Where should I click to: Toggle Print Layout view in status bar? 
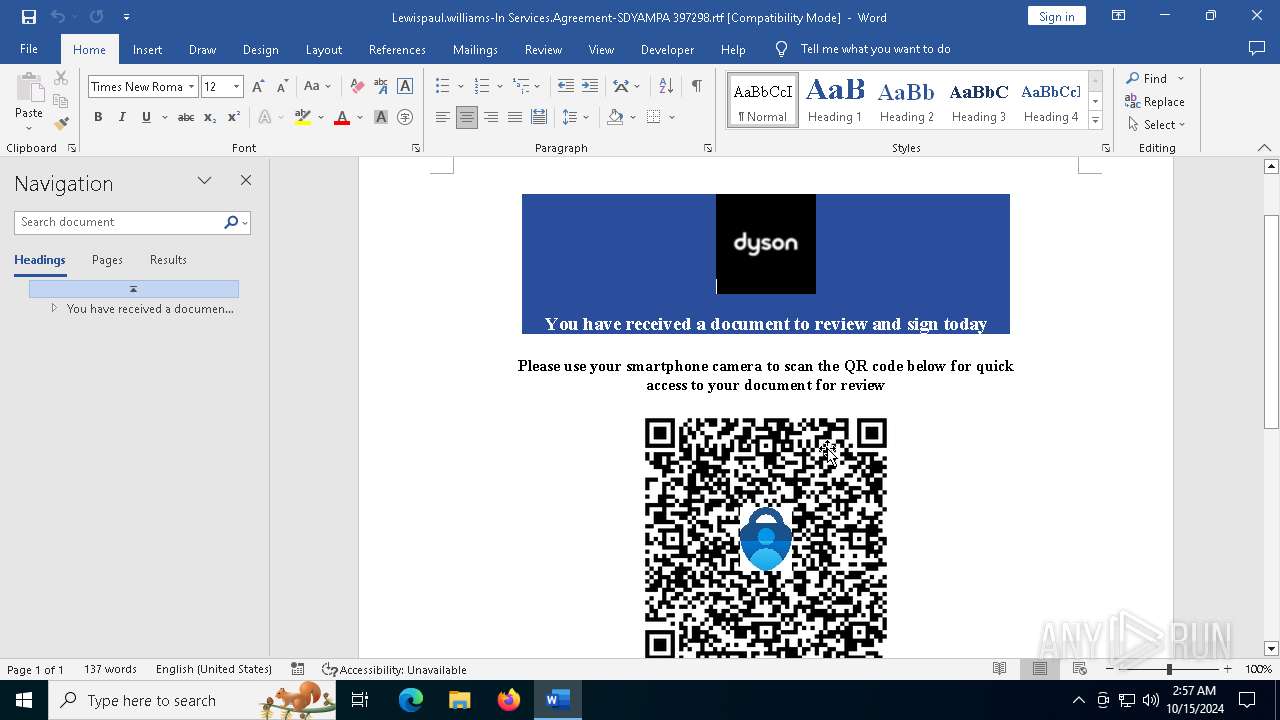(1039, 669)
